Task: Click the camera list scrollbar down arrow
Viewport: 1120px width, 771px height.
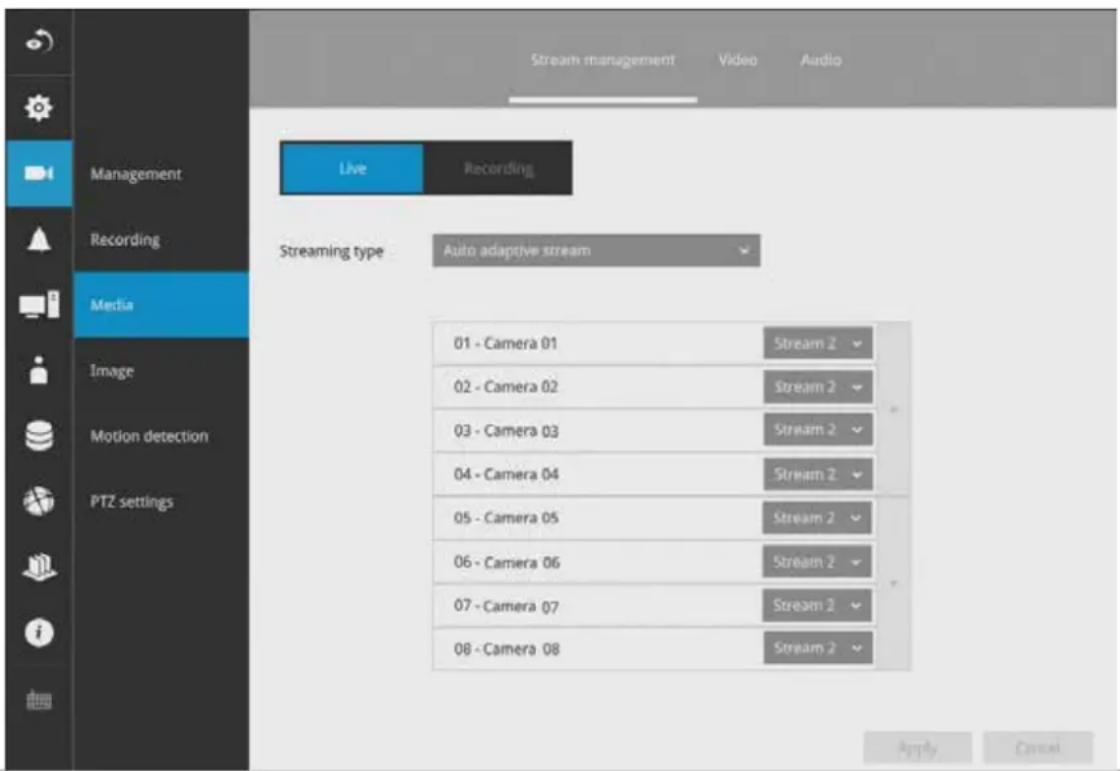Action: click(x=894, y=585)
